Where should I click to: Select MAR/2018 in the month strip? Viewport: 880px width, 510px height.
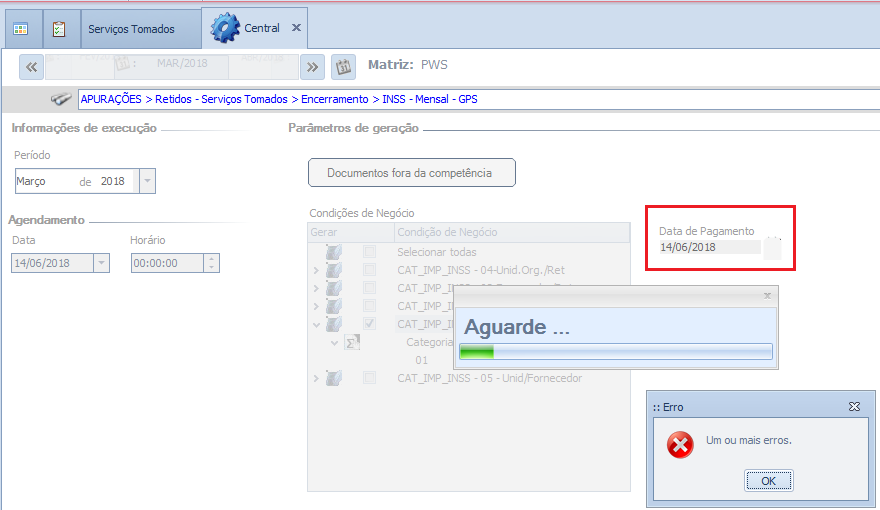tap(182, 63)
